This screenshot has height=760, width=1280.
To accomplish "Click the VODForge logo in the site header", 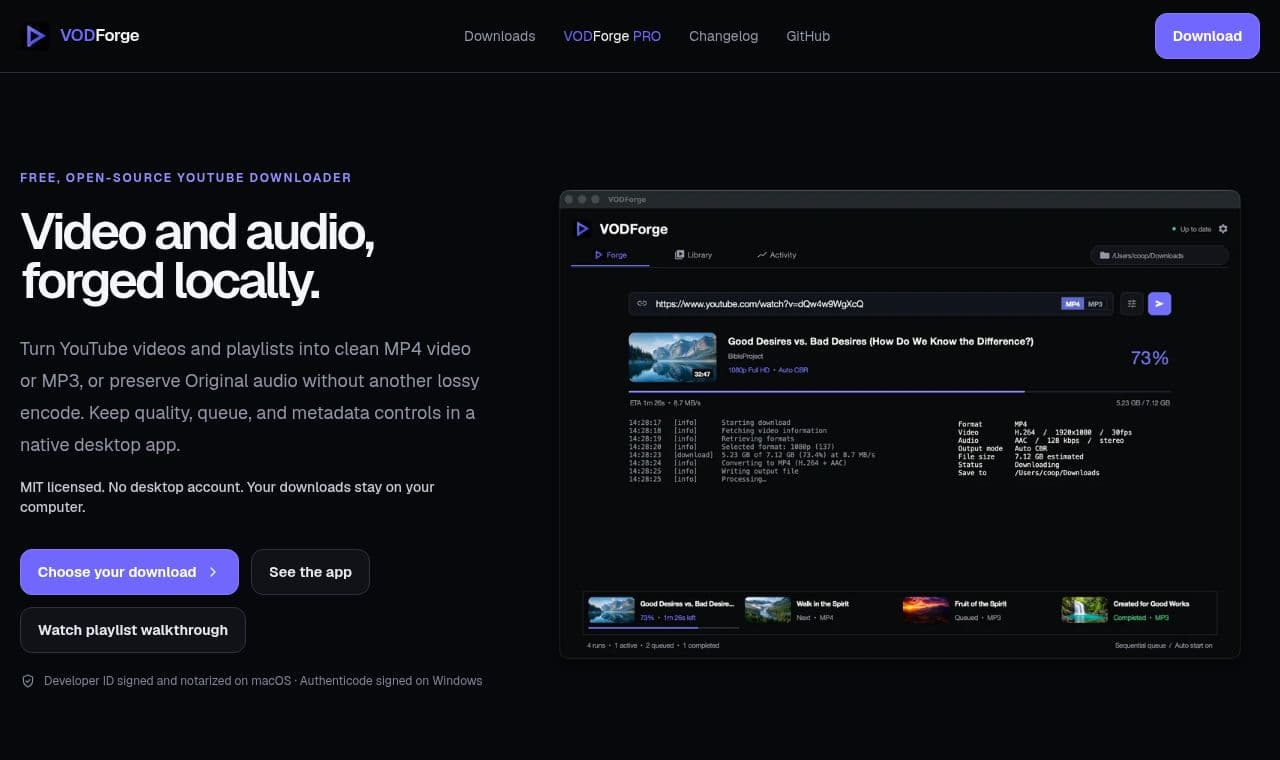I will coord(81,36).
